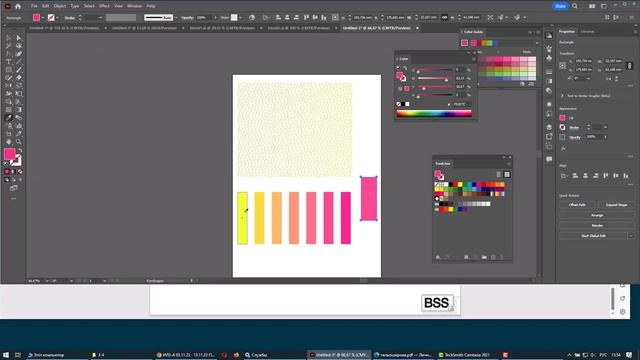Swap fill and stroke colors in toolbar
Viewport: 640px width, 360px height.
20,151
